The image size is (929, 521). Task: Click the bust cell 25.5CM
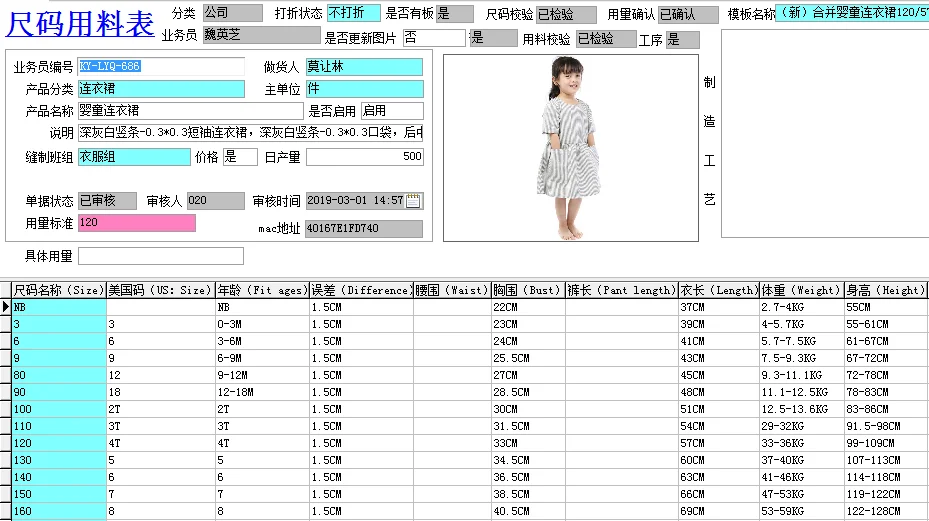click(x=528, y=358)
